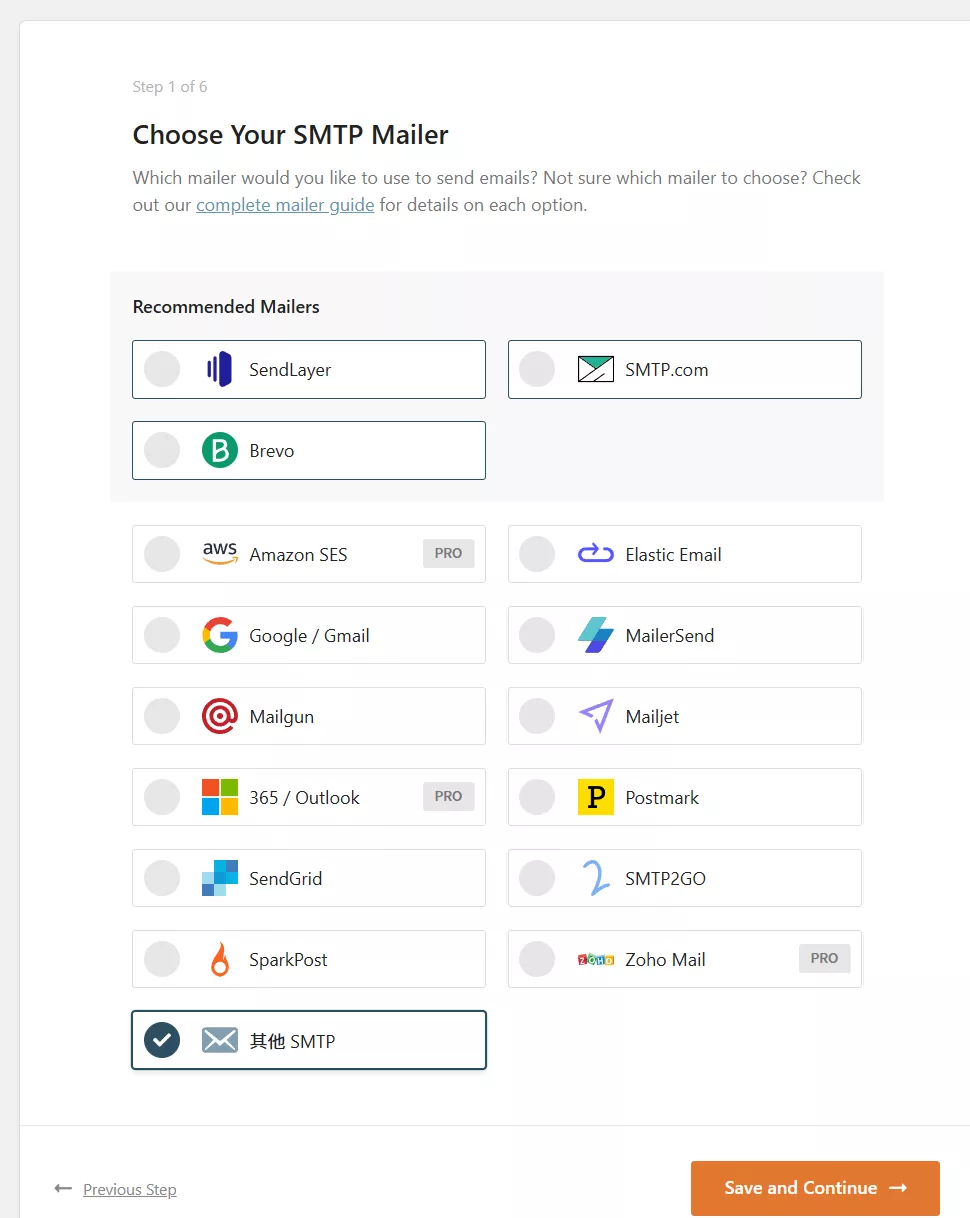Click the AWS logo icon
This screenshot has height=1218, width=970.
click(219, 554)
